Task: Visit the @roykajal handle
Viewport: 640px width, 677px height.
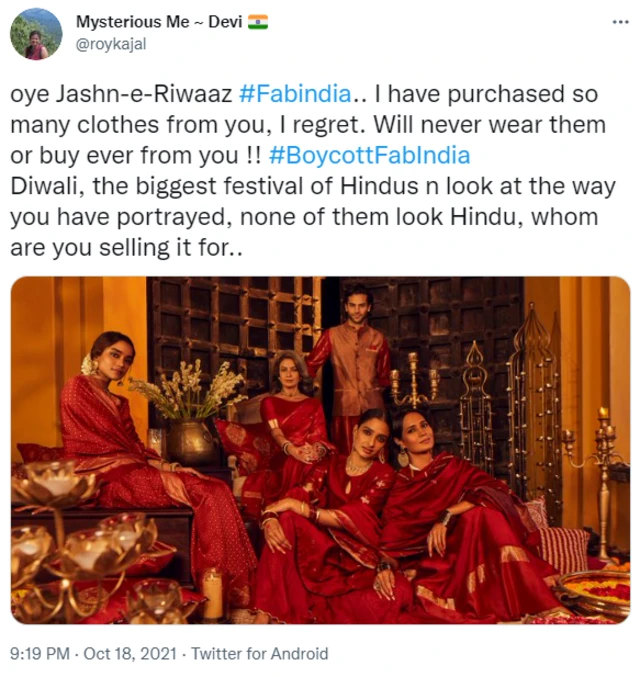Action: click(x=108, y=43)
